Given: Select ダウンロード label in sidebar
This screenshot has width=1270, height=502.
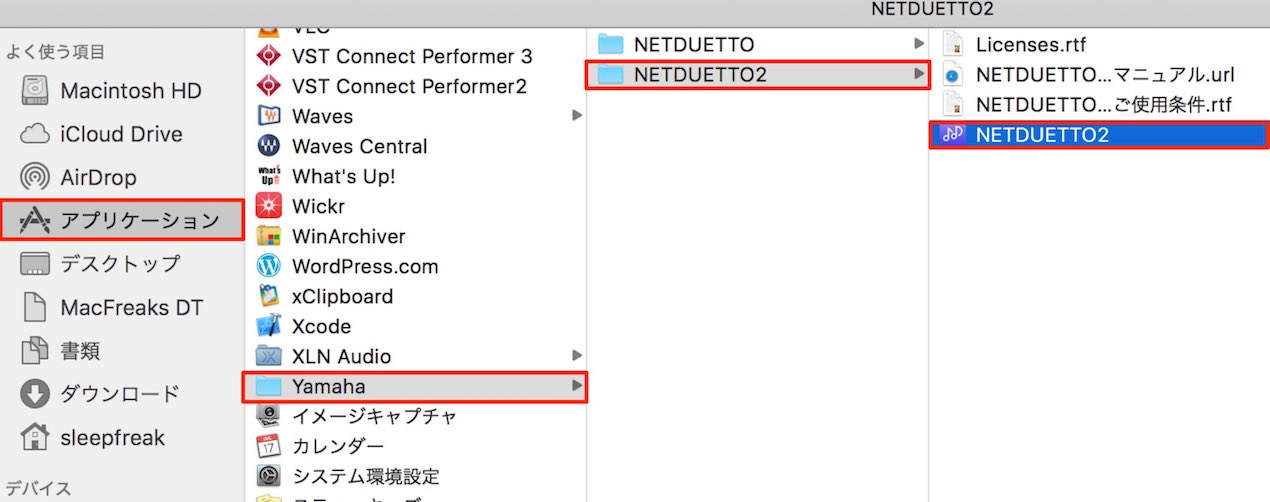Looking at the screenshot, I should click(x=121, y=394).
